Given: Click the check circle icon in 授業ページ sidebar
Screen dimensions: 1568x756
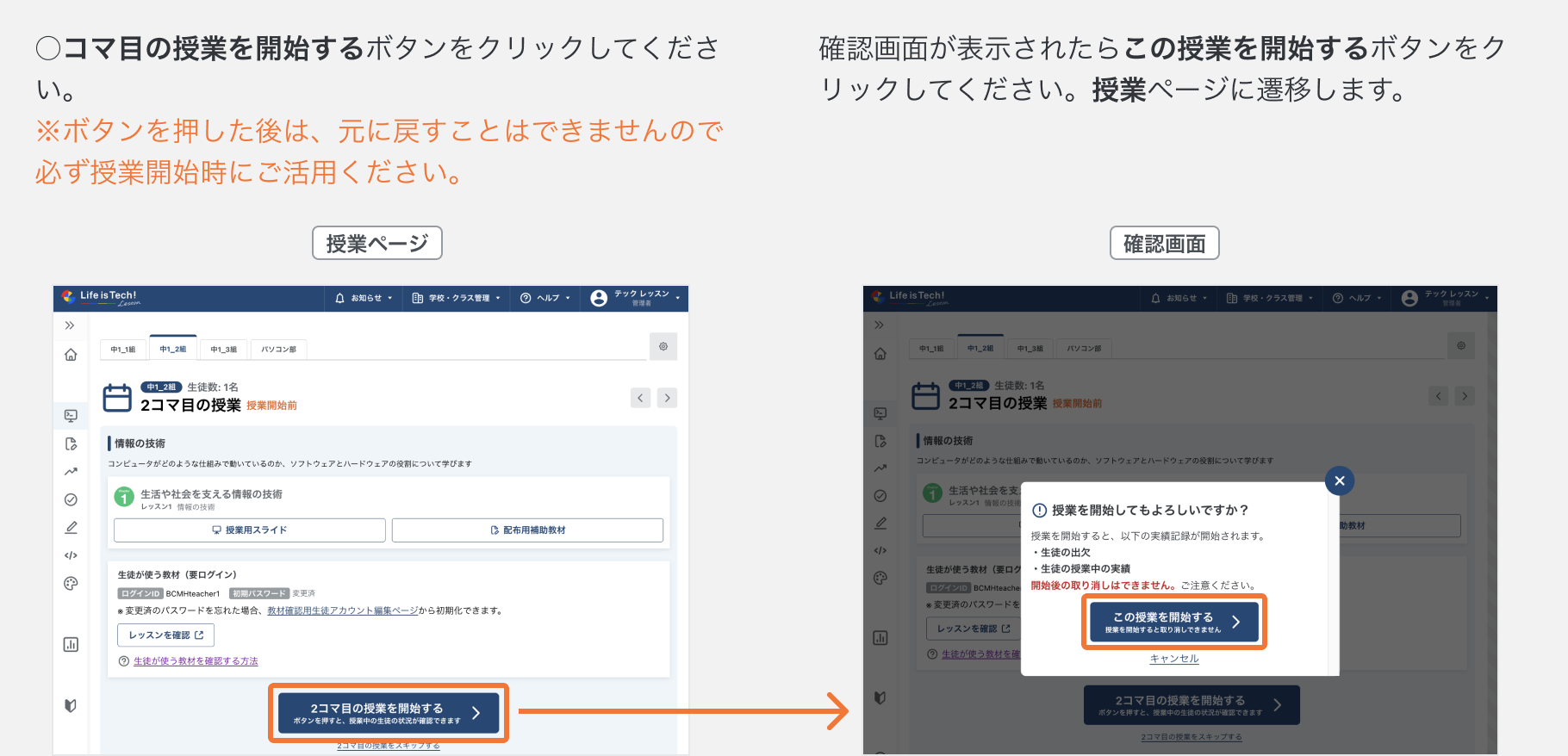Looking at the screenshot, I should click(71, 499).
